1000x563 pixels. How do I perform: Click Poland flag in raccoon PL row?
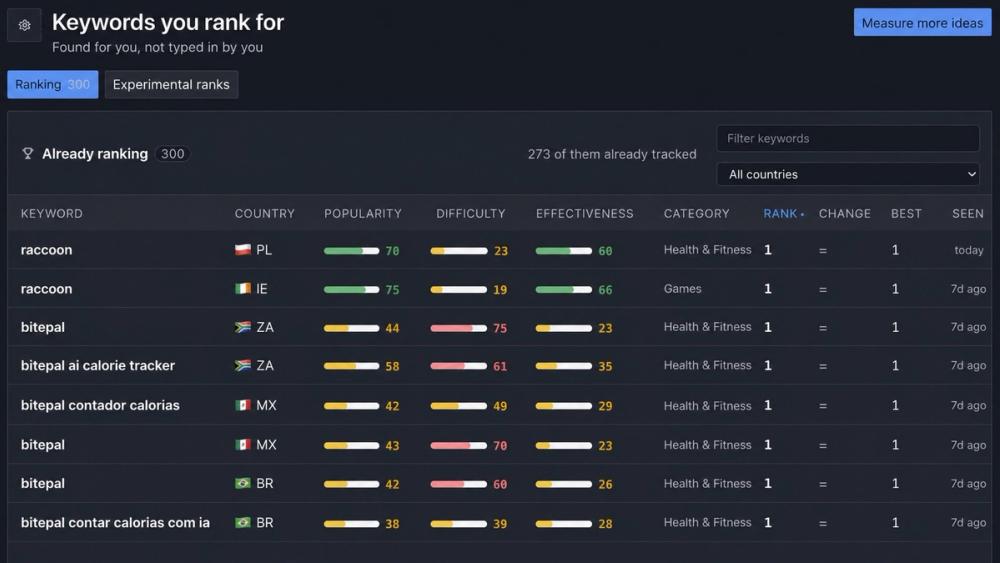tap(242, 250)
